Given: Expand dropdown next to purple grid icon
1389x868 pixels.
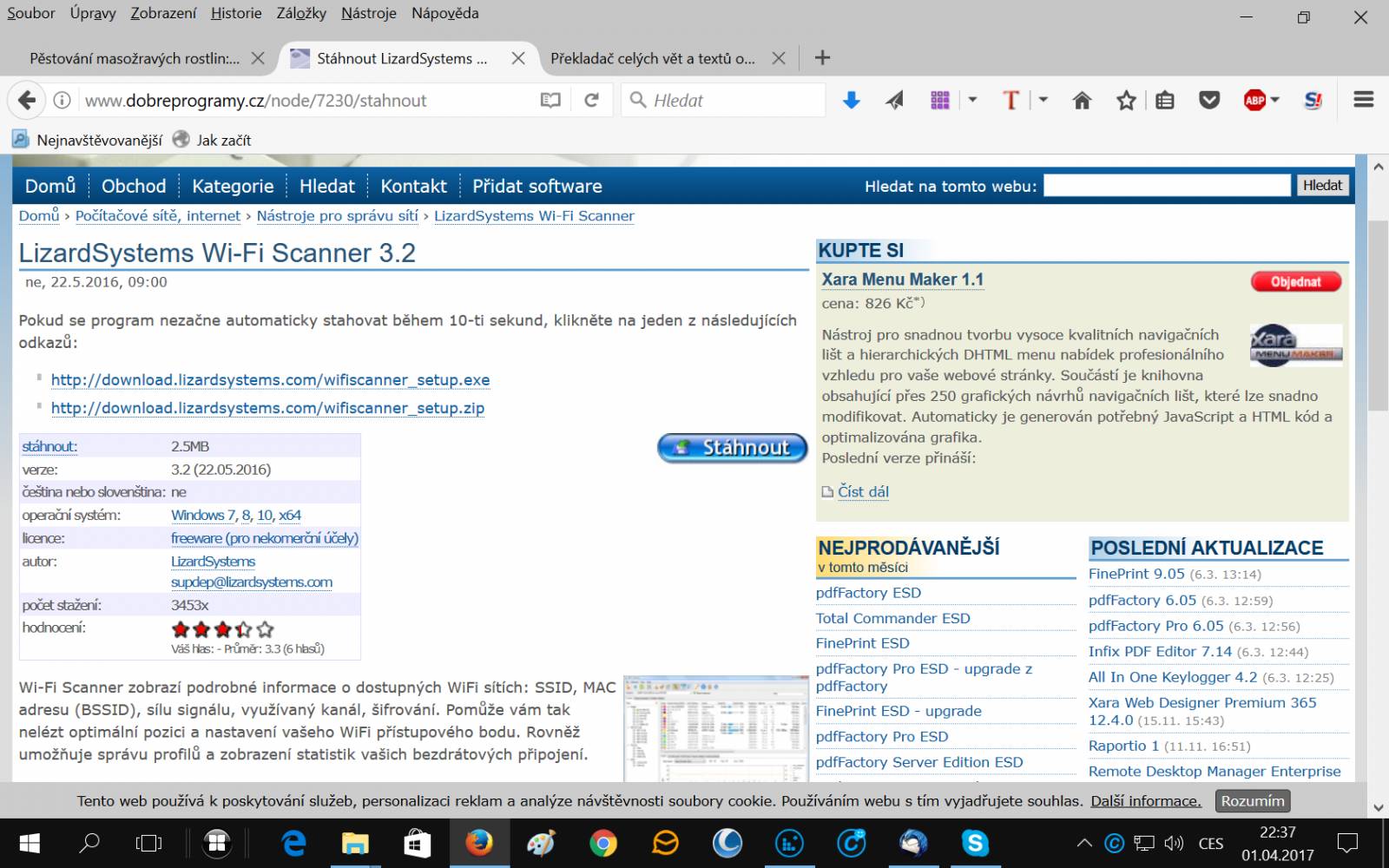Looking at the screenshot, I should click(x=972, y=100).
